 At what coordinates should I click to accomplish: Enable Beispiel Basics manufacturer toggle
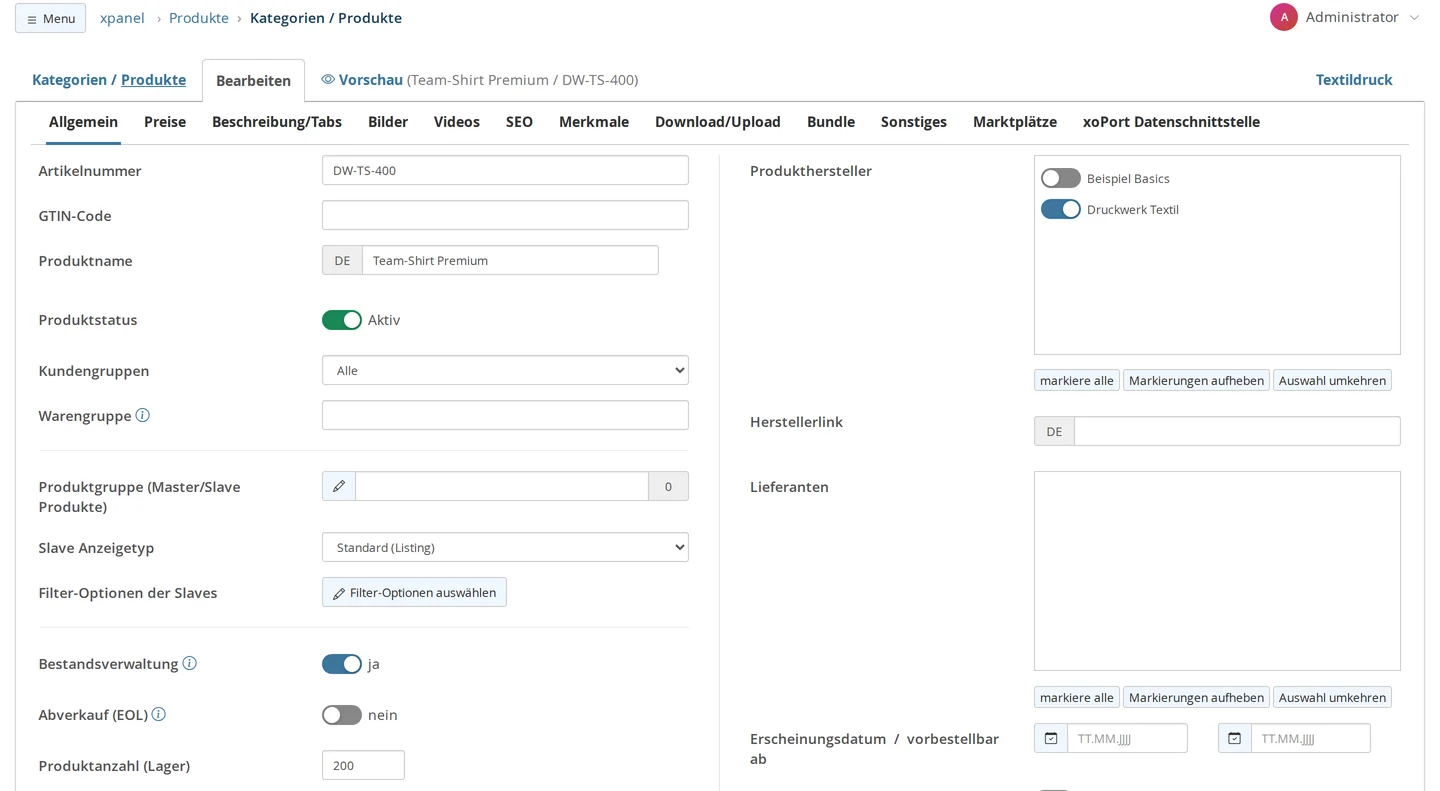tap(1061, 178)
